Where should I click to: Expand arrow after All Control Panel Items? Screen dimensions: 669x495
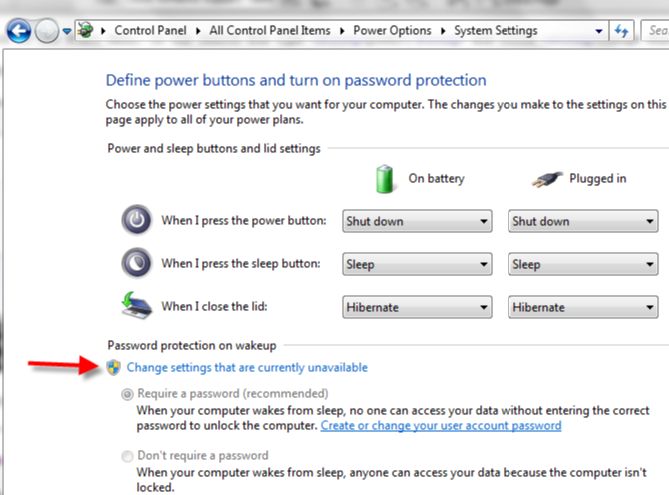(342, 31)
